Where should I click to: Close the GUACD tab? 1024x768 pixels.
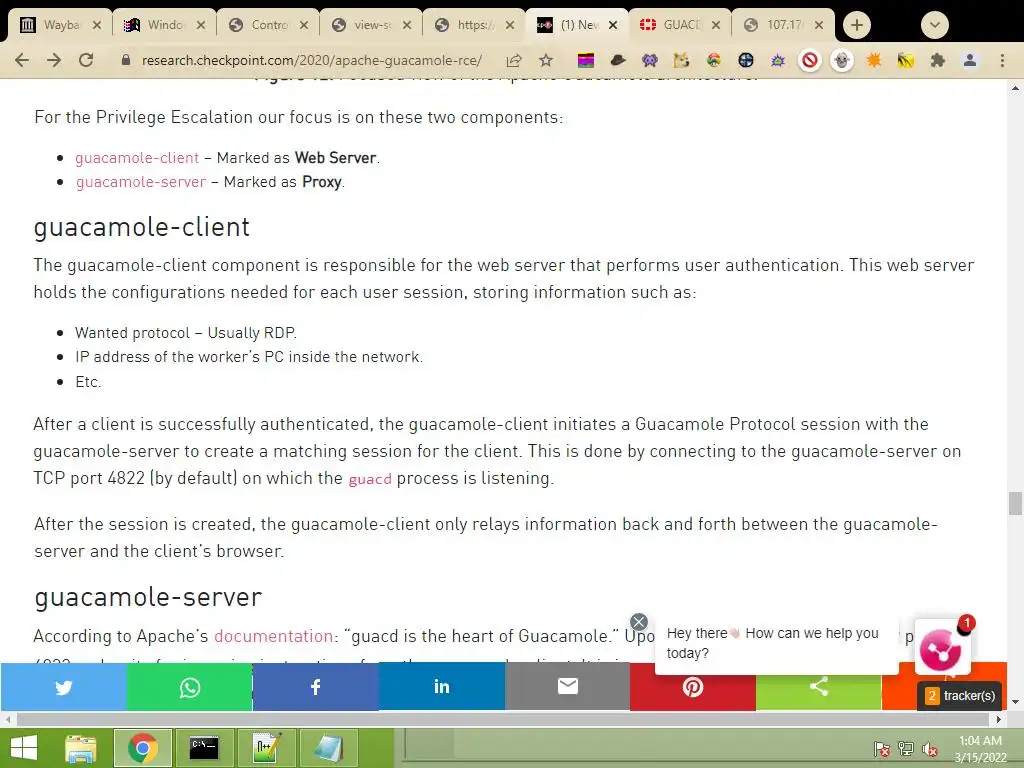716,25
